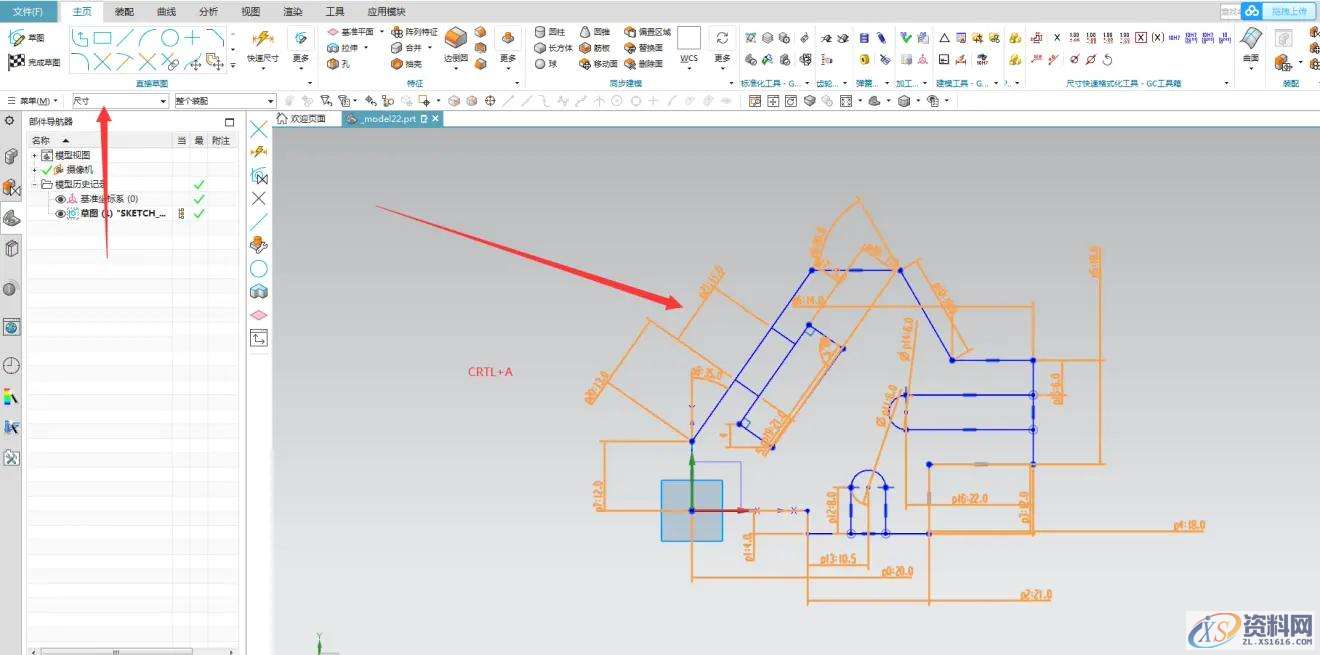Close the _model22.prt document tab
This screenshot has height=655, width=1320.
[x=436, y=119]
